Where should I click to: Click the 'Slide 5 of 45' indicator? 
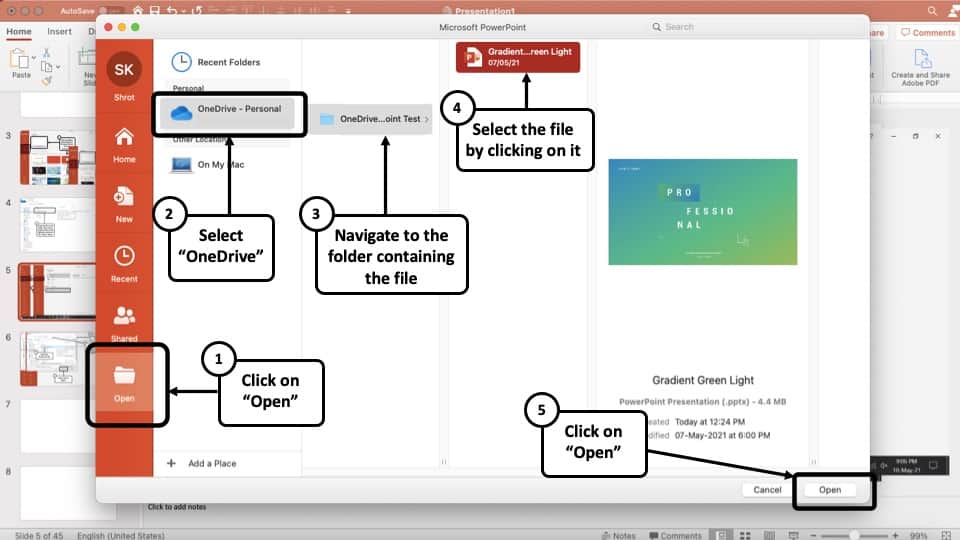(x=39, y=536)
